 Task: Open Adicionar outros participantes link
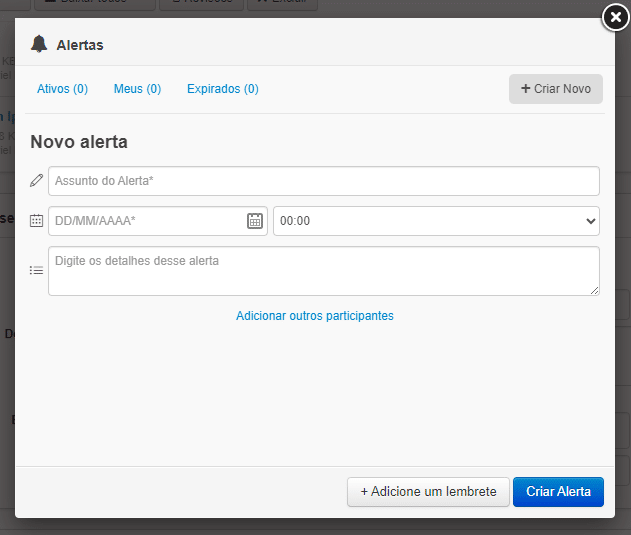315,316
